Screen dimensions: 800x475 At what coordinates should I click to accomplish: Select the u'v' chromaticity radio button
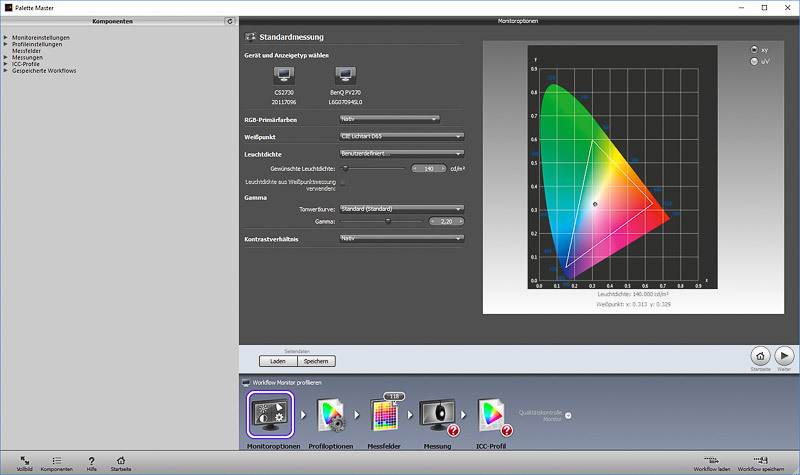coord(754,61)
